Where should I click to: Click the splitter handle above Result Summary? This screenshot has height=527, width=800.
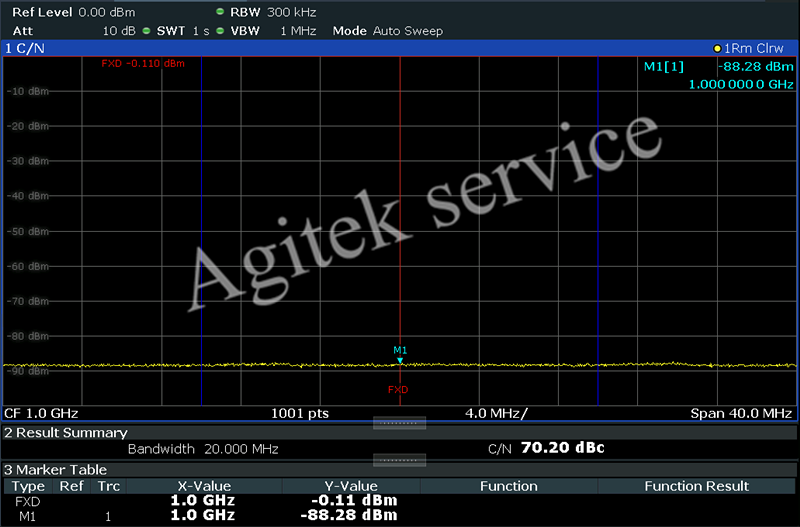tap(399, 423)
